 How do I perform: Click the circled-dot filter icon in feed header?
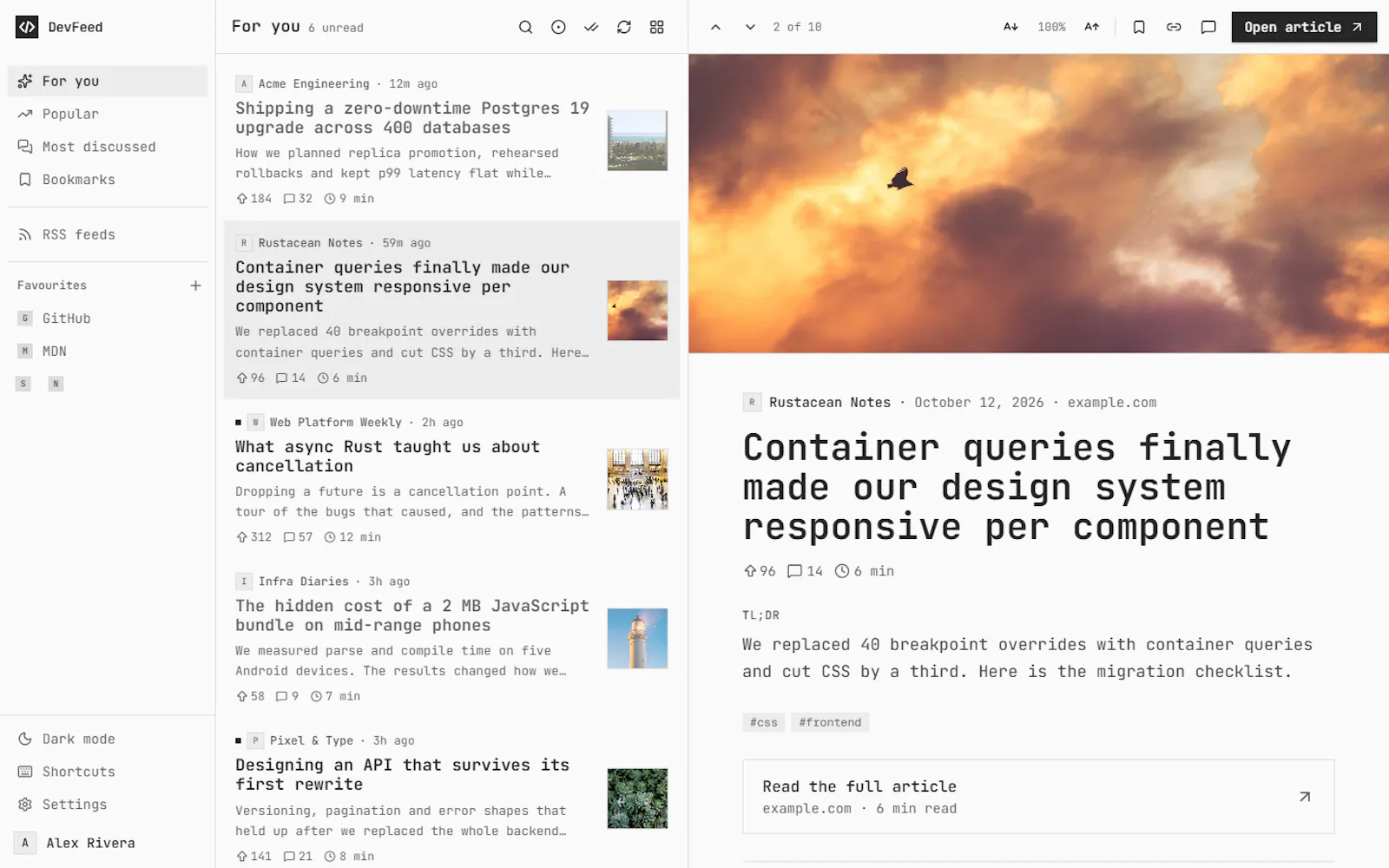pyautogui.click(x=558, y=27)
